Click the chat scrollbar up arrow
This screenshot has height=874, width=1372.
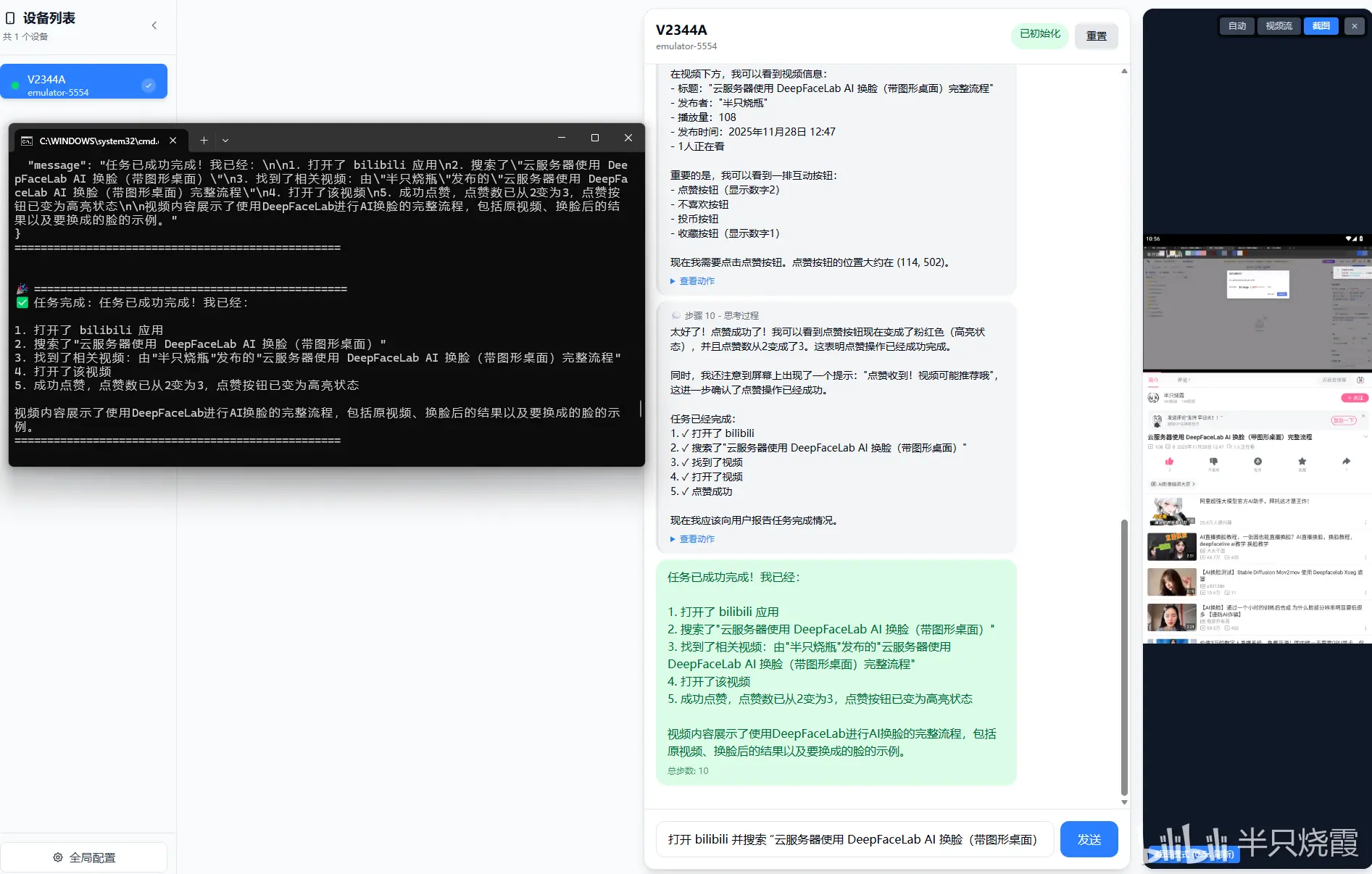[x=1124, y=71]
